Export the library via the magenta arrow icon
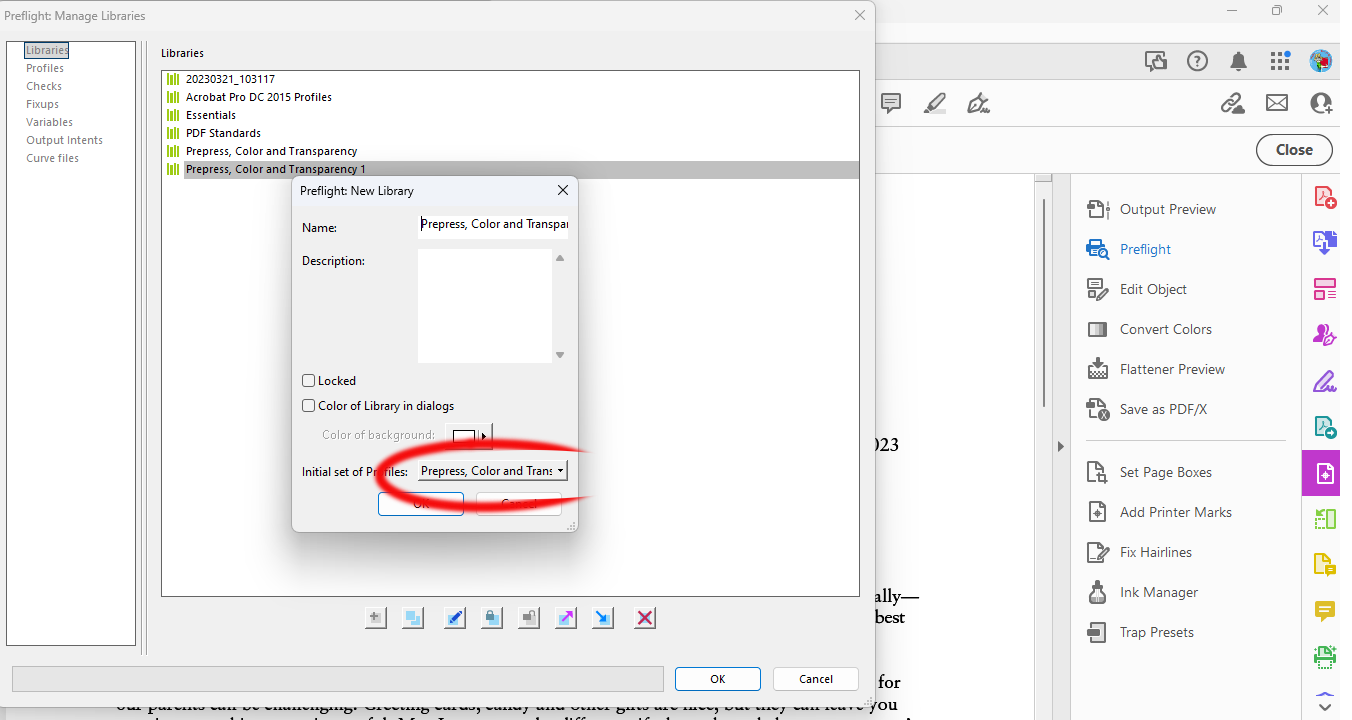The image size is (1352, 720). click(565, 617)
